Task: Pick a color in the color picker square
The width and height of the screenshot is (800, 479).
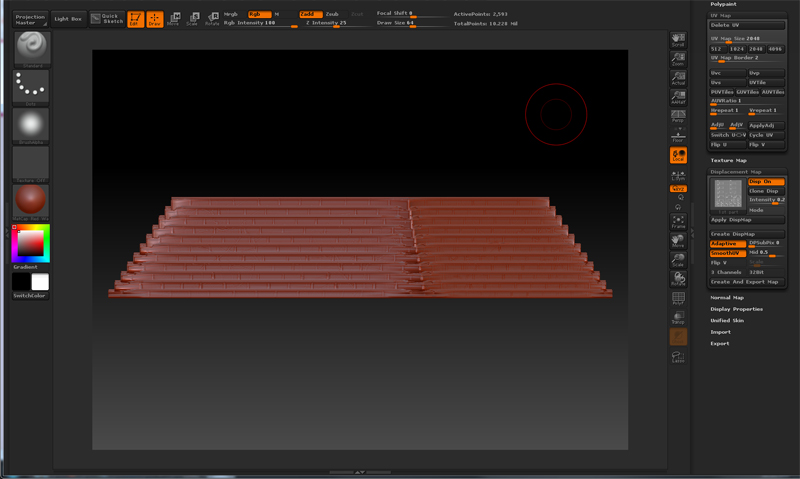Action: tap(30, 244)
